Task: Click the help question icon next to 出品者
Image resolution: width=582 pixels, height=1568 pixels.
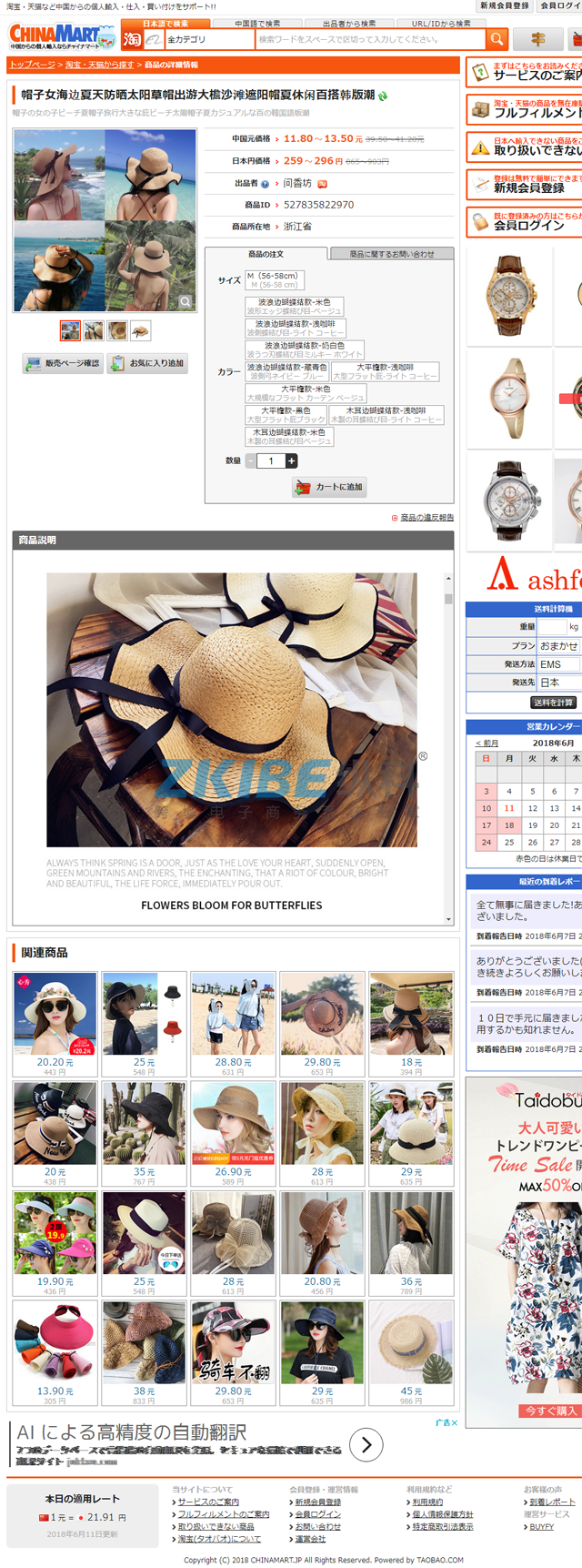Action: point(265,184)
